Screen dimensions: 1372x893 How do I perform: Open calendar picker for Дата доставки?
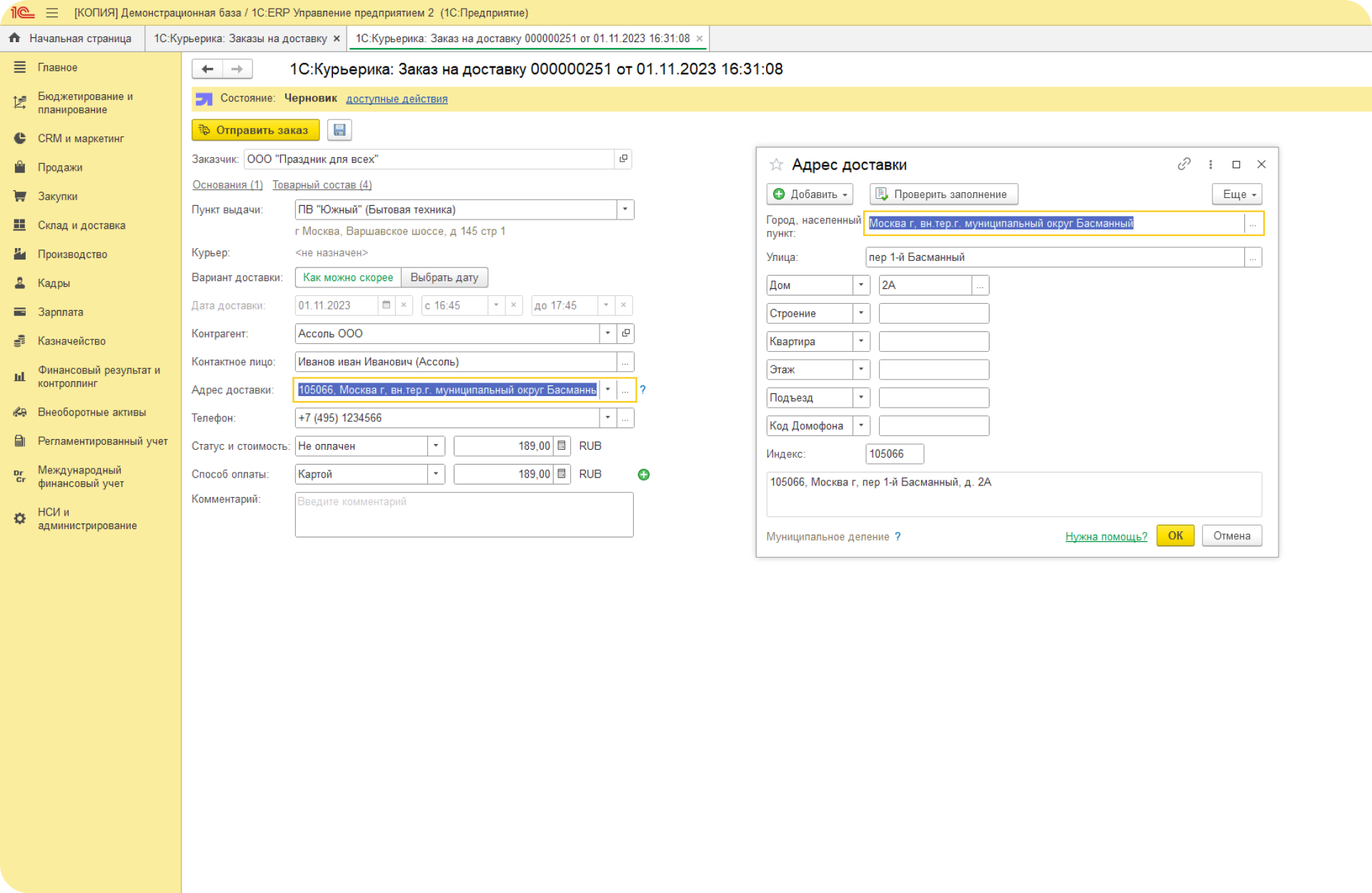click(386, 305)
